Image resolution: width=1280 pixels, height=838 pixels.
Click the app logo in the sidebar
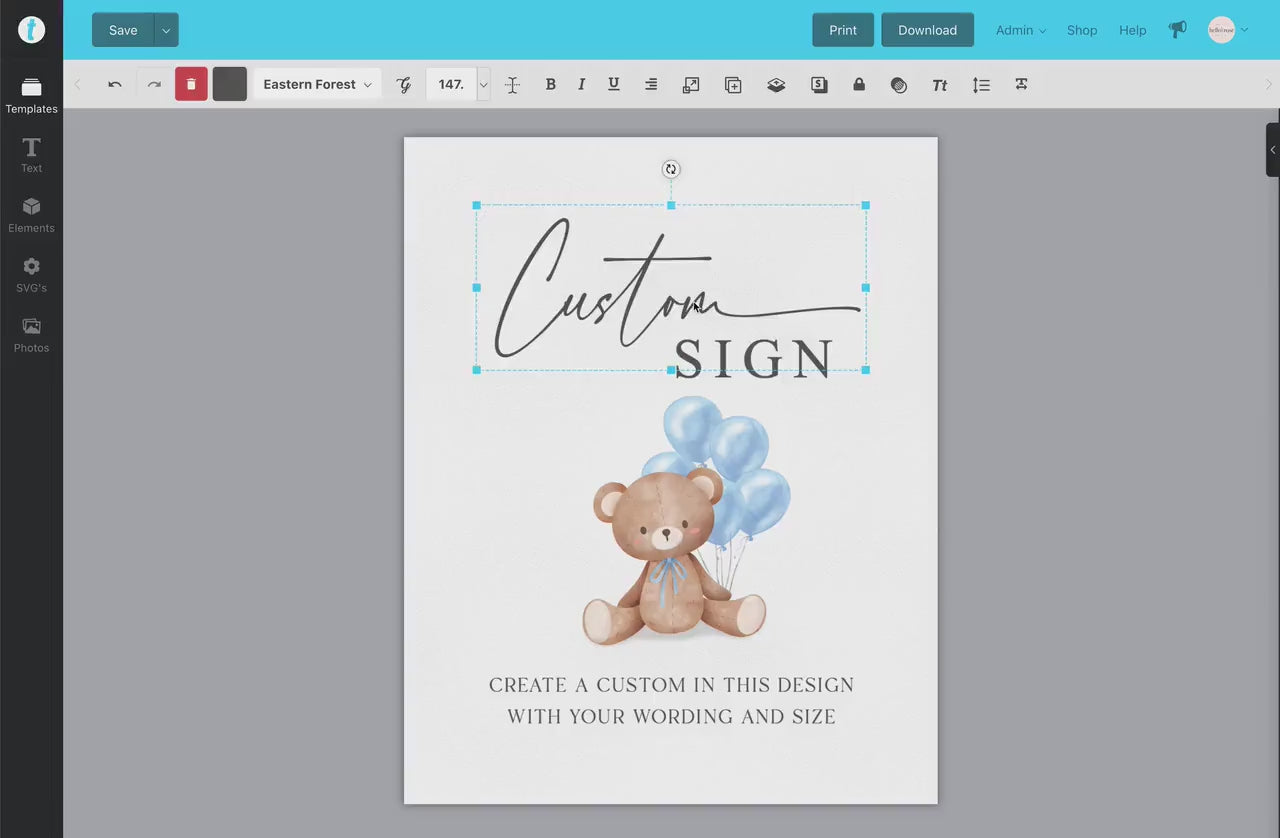point(31,30)
